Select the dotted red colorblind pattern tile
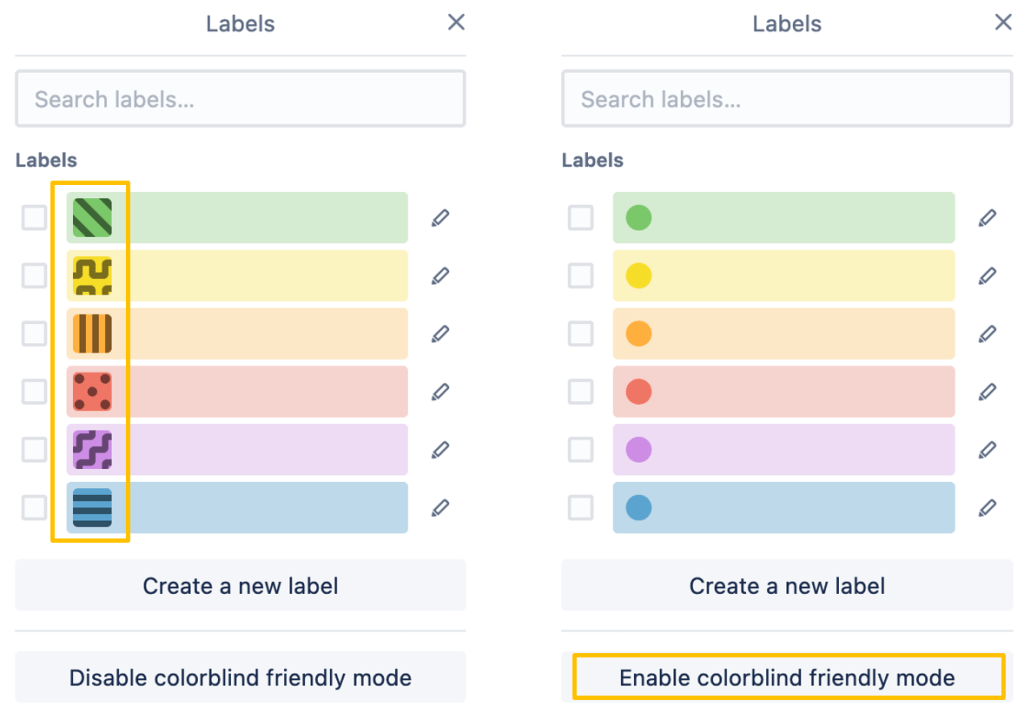Screen dimensions: 1024x713 92,391
